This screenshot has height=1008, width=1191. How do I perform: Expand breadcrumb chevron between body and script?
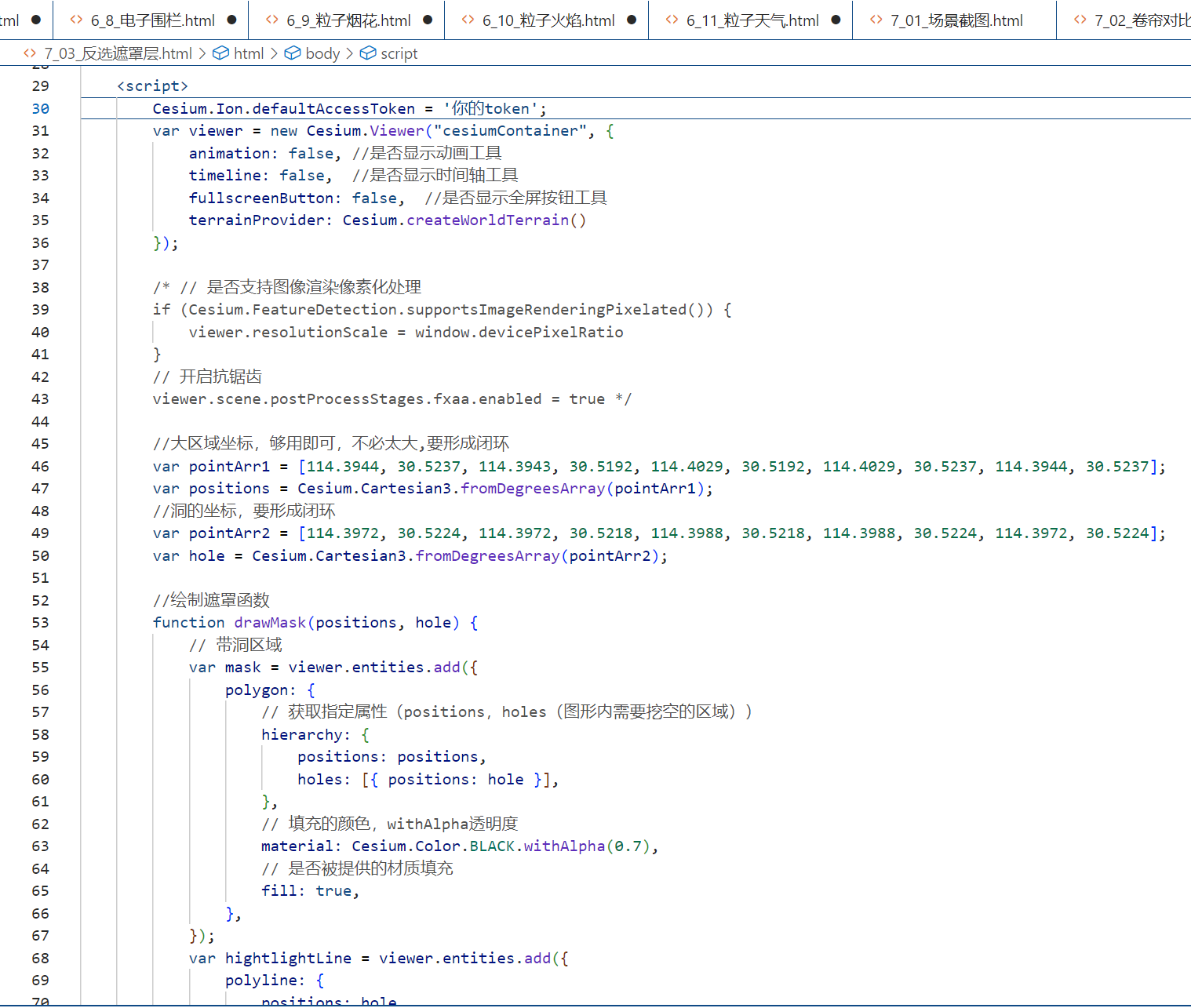350,53
